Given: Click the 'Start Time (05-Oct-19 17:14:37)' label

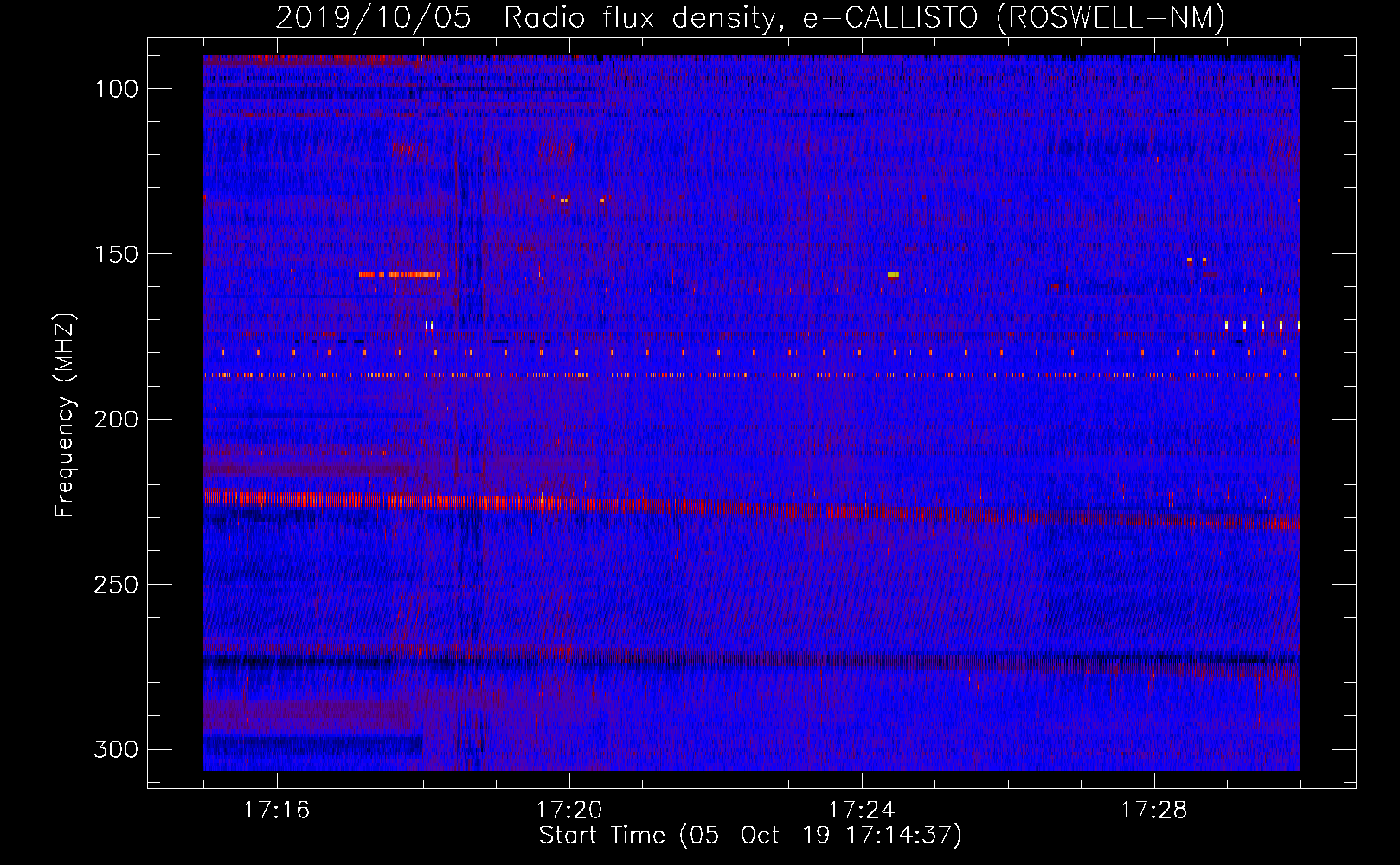Looking at the screenshot, I should tap(750, 836).
